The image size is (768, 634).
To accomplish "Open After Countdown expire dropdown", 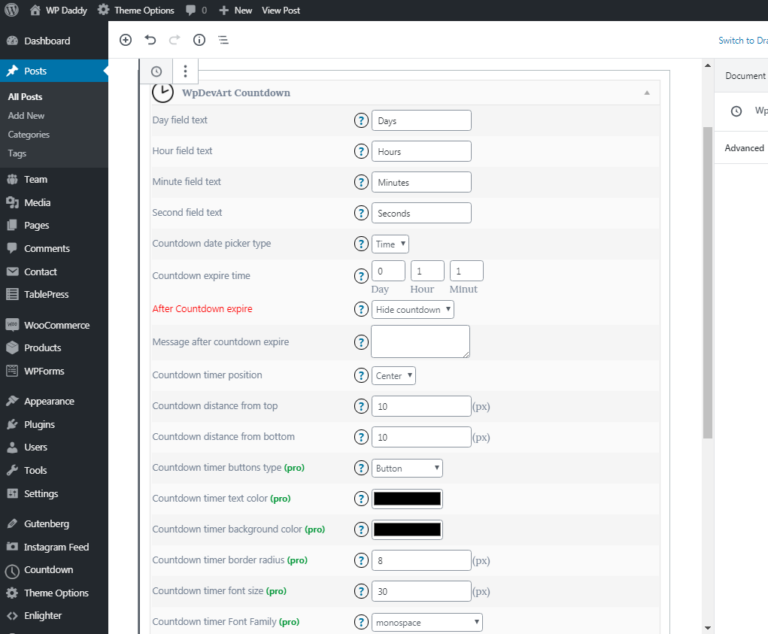I will point(413,310).
